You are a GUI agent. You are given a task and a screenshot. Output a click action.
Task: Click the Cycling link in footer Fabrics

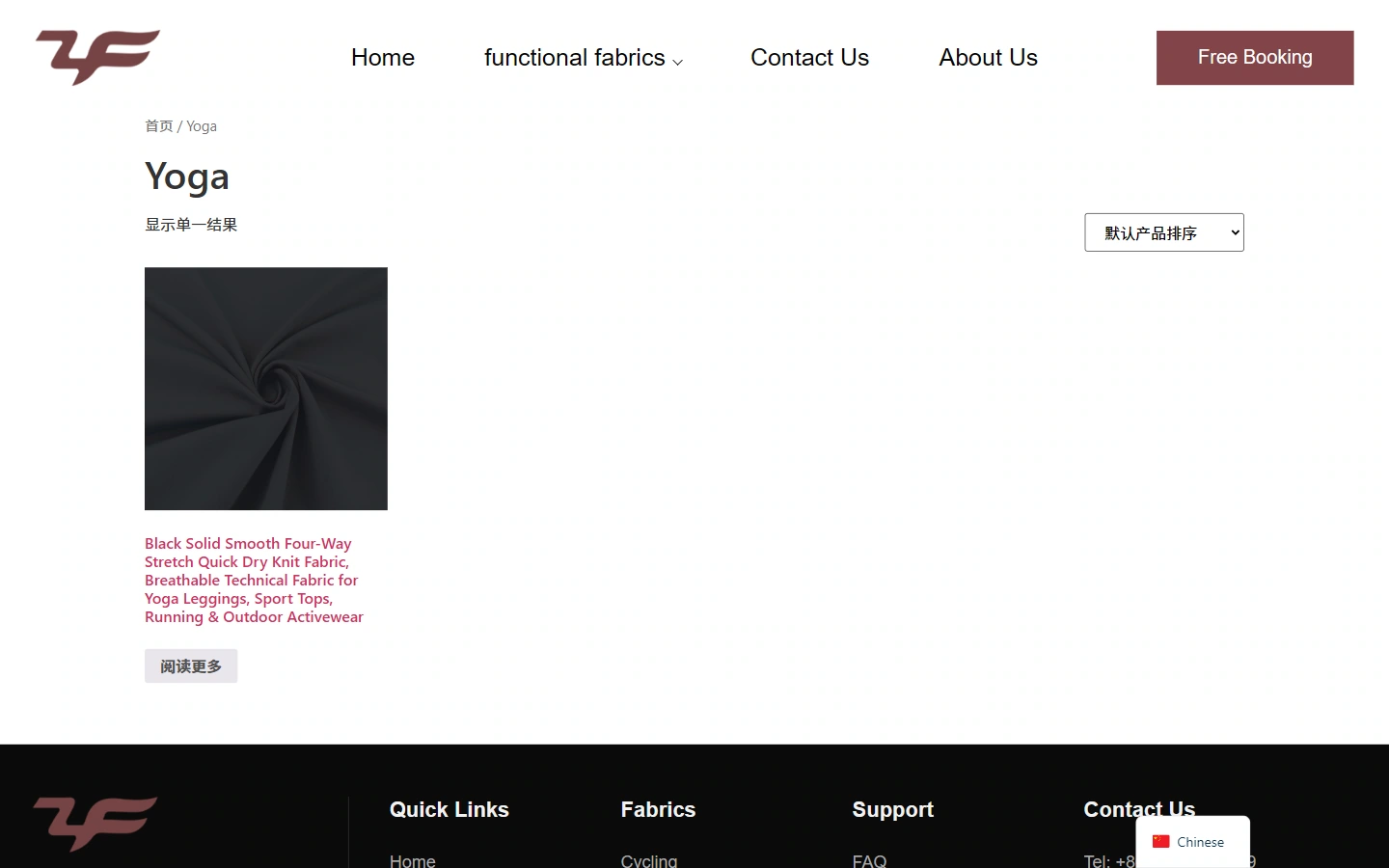click(x=649, y=860)
